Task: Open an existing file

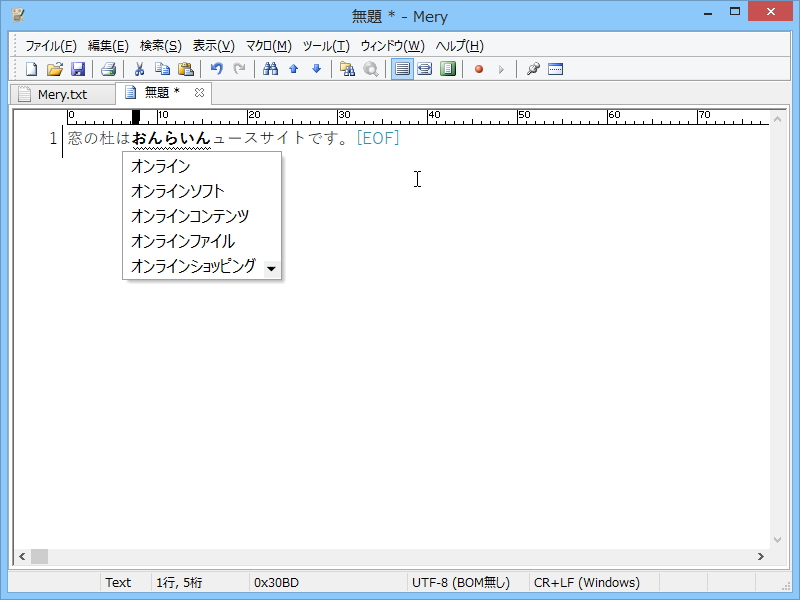Action: tap(54, 69)
